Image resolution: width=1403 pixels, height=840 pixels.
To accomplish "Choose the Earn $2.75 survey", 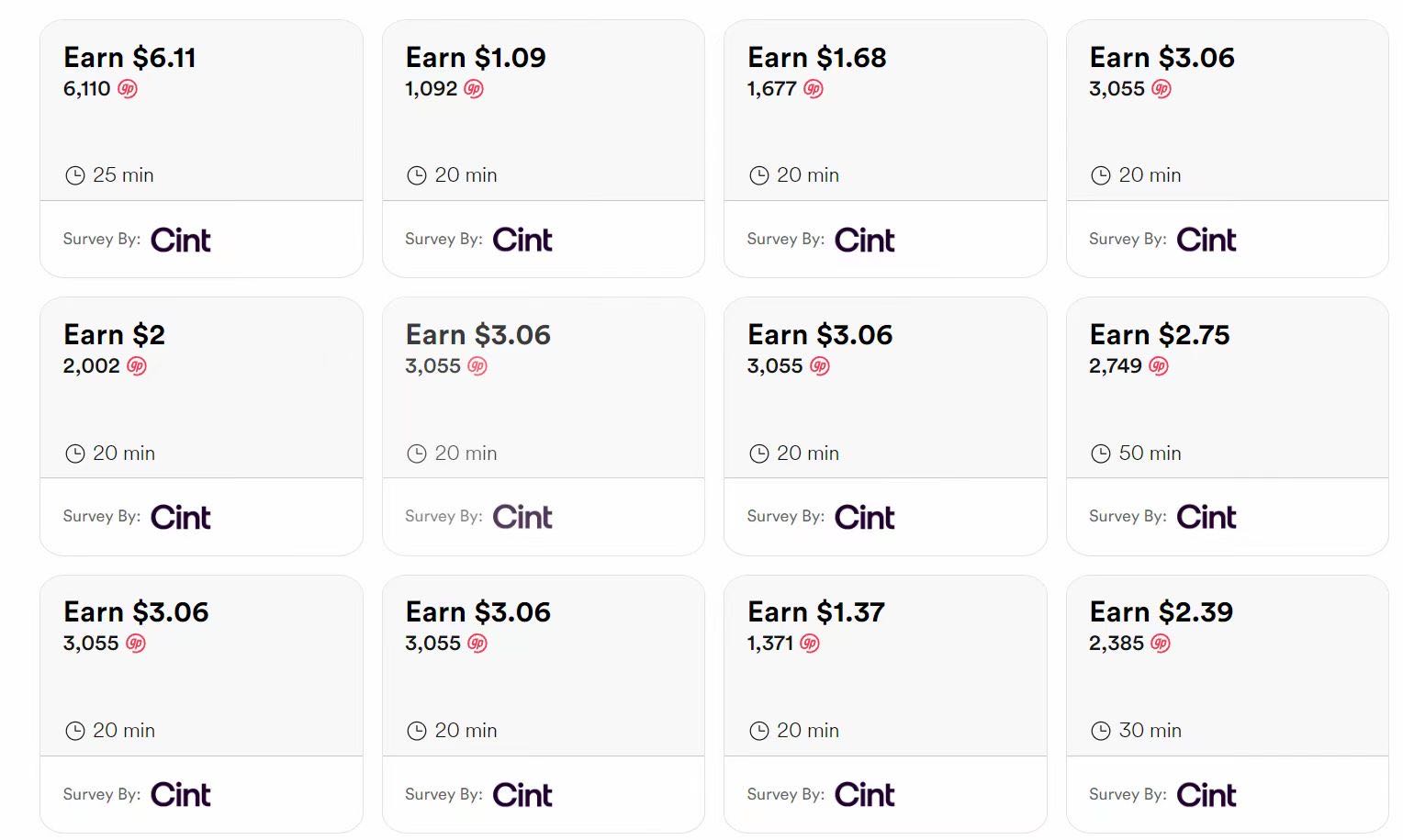I will click(1228, 426).
